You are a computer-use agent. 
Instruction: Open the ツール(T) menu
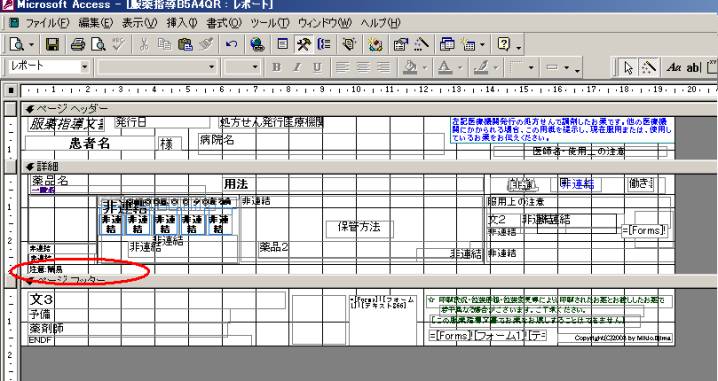click(270, 22)
